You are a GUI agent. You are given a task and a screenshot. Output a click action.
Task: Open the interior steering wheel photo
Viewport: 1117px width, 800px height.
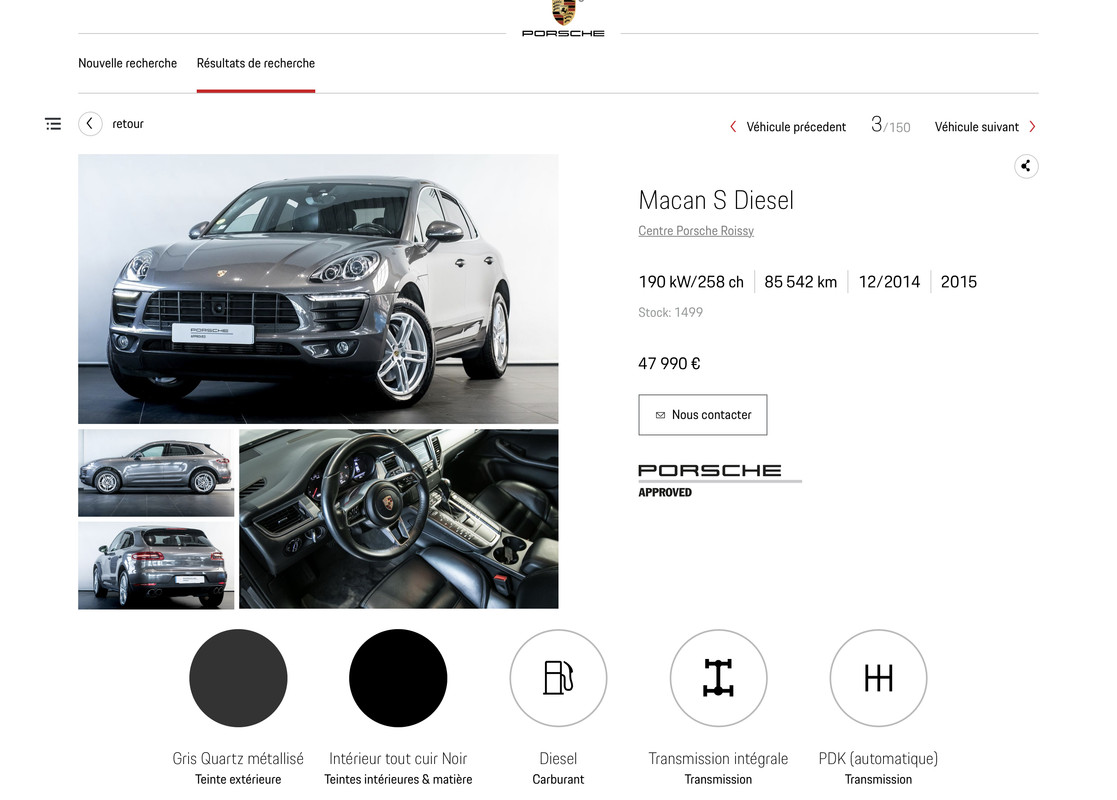coord(399,519)
